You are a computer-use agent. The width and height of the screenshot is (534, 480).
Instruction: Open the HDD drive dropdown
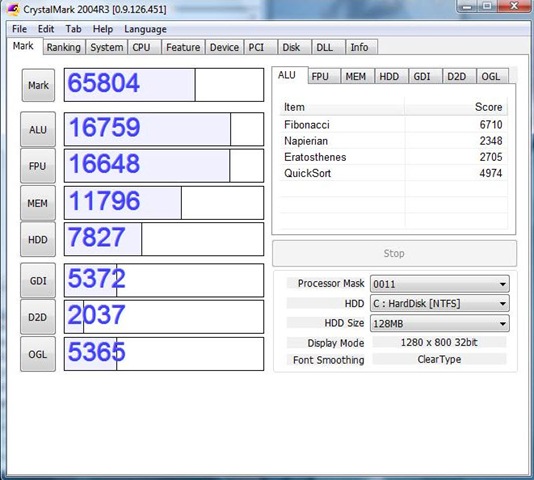coord(440,303)
